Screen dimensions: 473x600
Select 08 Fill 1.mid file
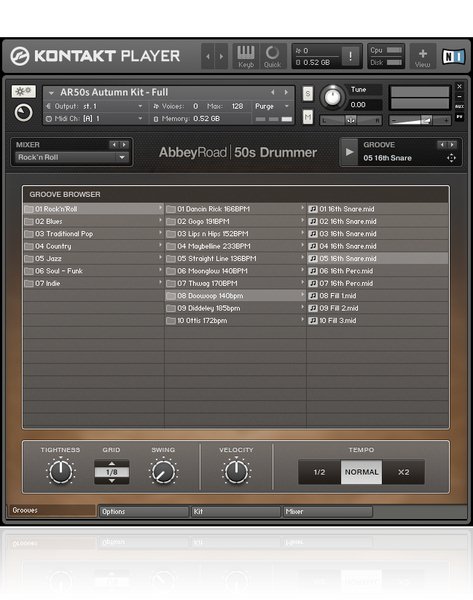point(378,296)
